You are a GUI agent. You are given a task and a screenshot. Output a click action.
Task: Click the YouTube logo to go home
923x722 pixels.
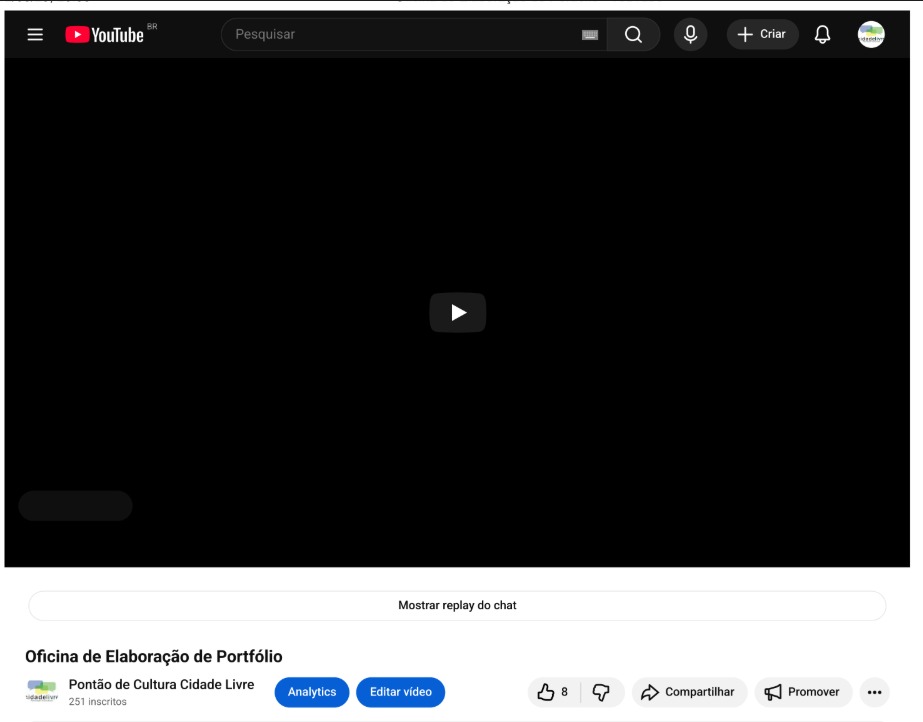[105, 35]
